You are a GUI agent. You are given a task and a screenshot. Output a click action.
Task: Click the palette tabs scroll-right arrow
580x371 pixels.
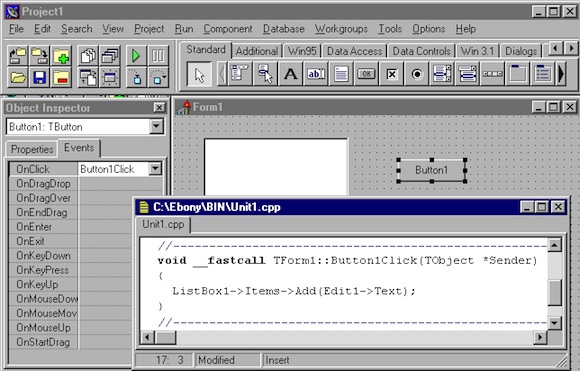click(571, 48)
